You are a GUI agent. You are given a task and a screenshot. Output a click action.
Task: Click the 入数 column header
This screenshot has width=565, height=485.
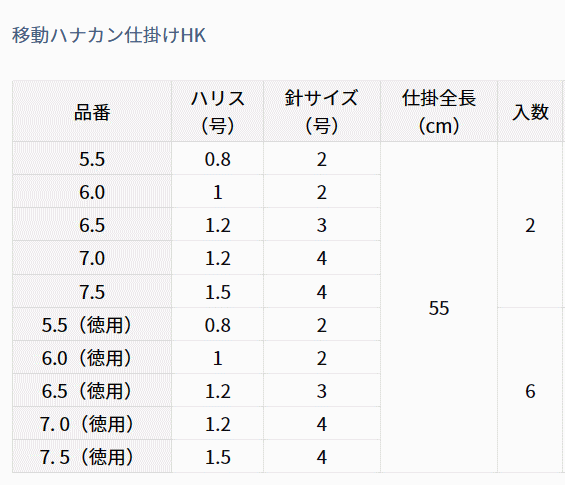pos(530,111)
